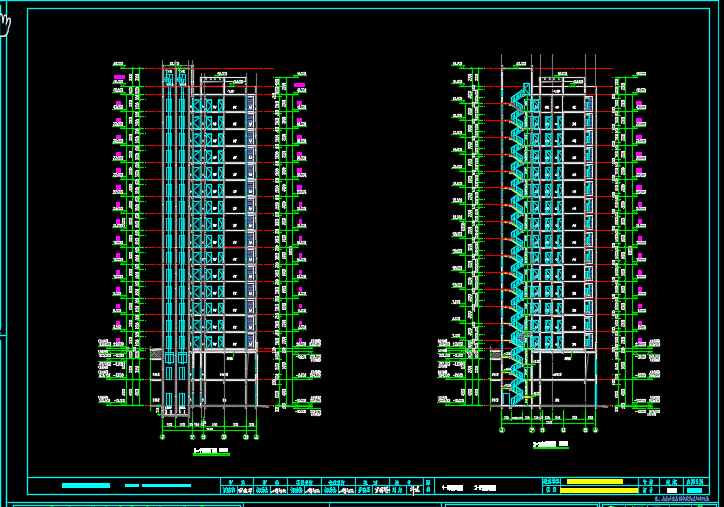Screen dimensions: 724x507
Task: Select the lower yellow bar in title block
Action: (599, 490)
